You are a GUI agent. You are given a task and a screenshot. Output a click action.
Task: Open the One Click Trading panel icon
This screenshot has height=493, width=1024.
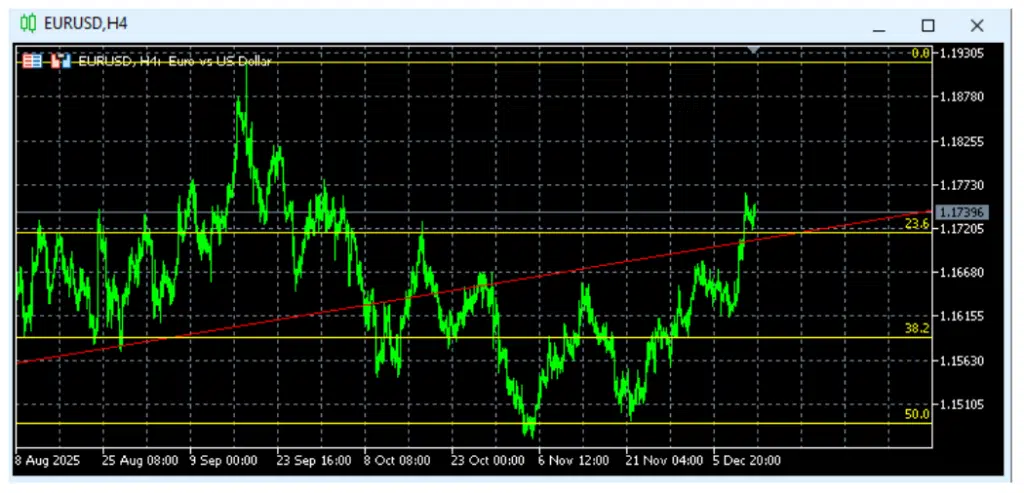(60, 61)
